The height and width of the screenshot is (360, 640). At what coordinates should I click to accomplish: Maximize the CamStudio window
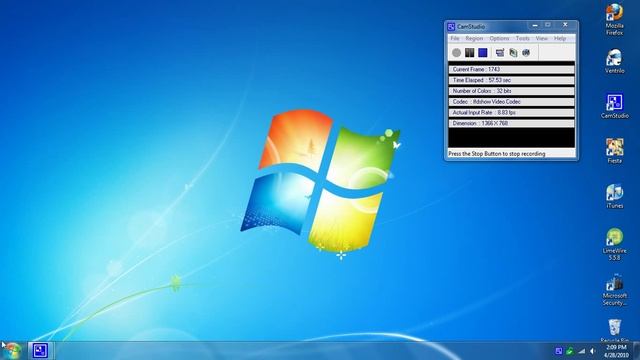548,25
